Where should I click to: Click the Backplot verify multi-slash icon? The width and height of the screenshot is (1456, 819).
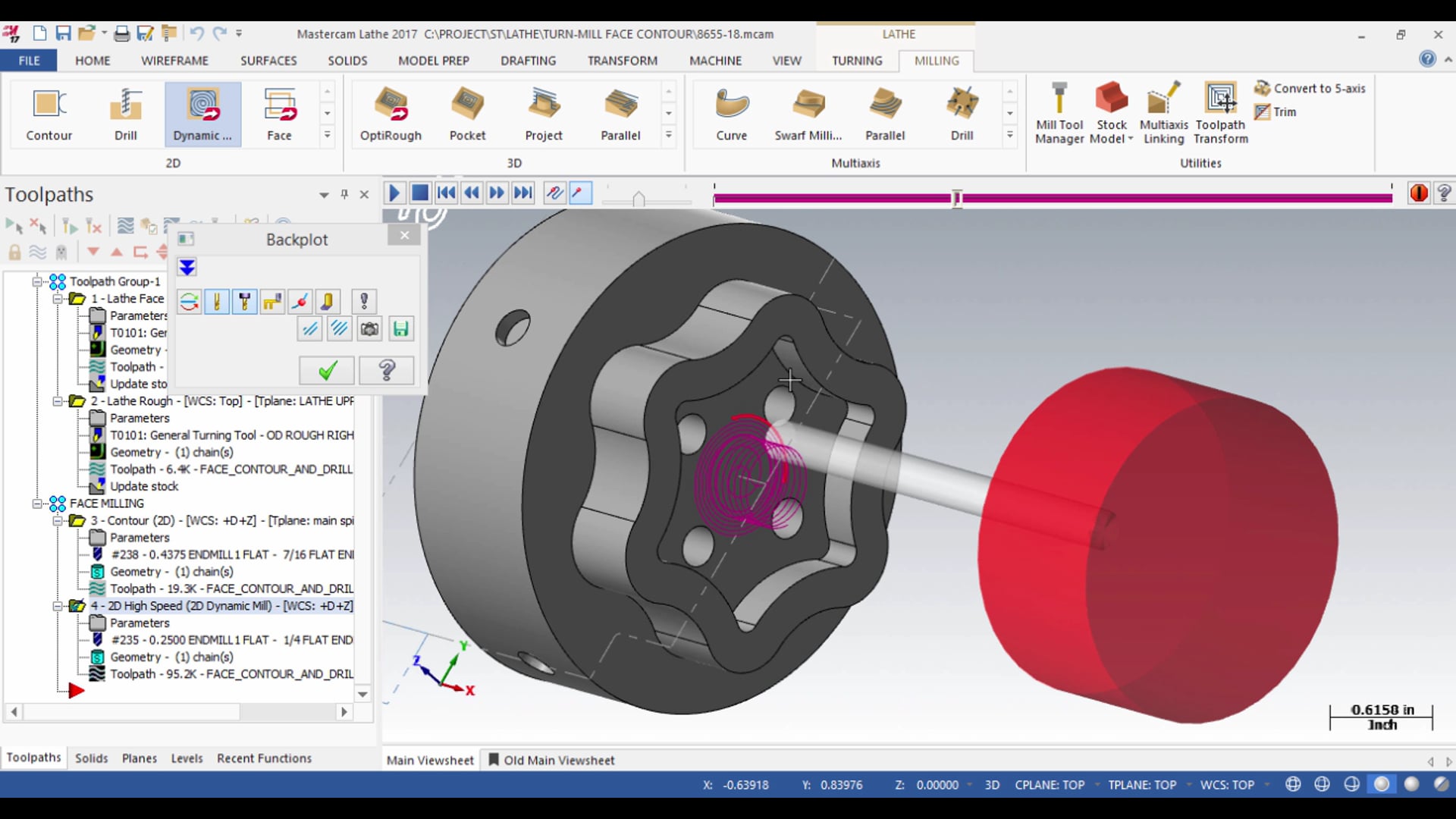pyautogui.click(x=339, y=328)
